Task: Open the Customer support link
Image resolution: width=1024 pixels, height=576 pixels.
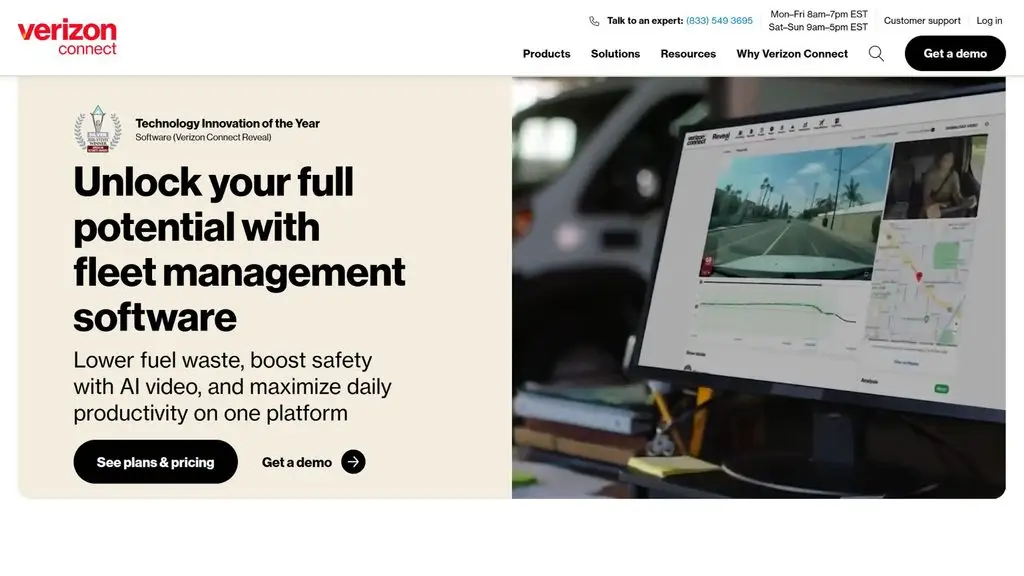Action: [x=921, y=21]
